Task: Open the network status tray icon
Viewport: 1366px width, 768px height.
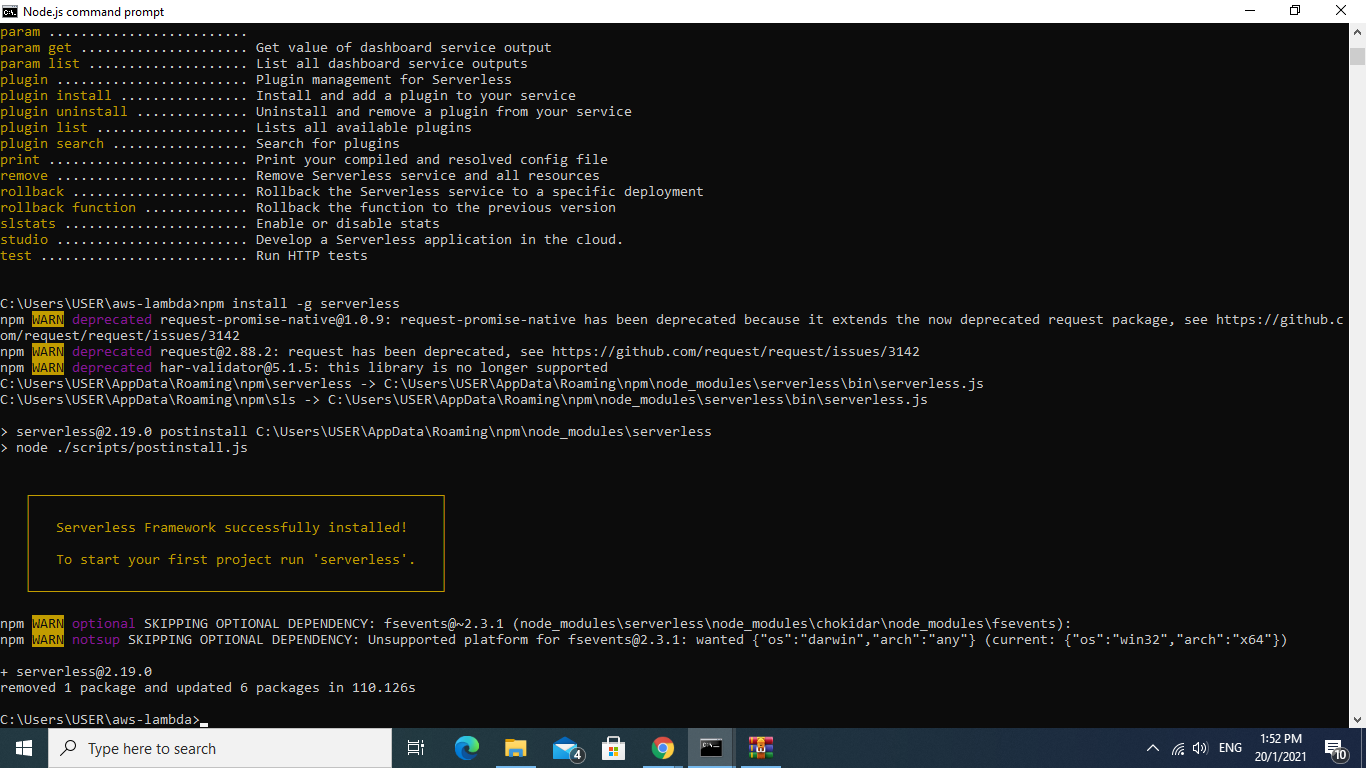Action: pyautogui.click(x=1178, y=748)
